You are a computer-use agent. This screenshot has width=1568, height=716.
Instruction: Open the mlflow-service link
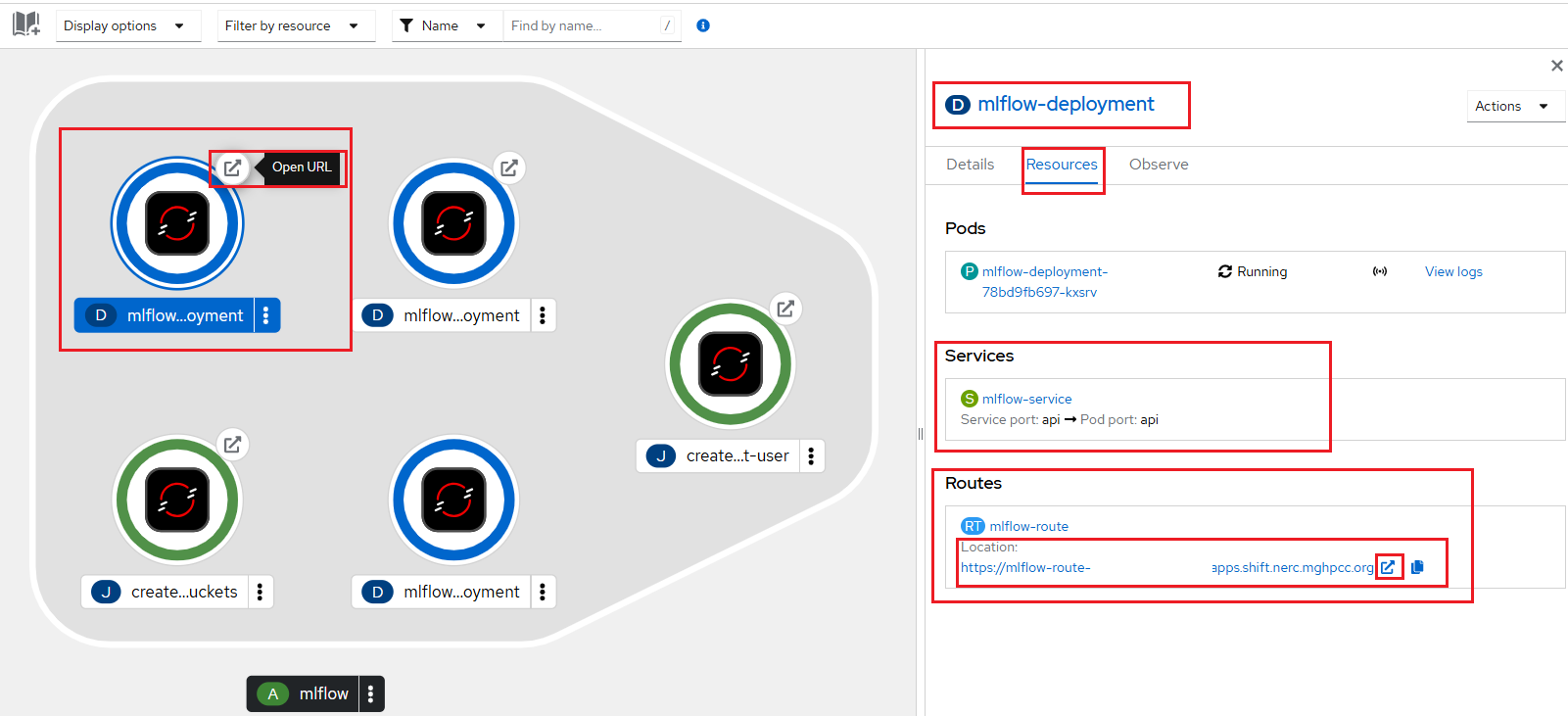[1026, 399]
